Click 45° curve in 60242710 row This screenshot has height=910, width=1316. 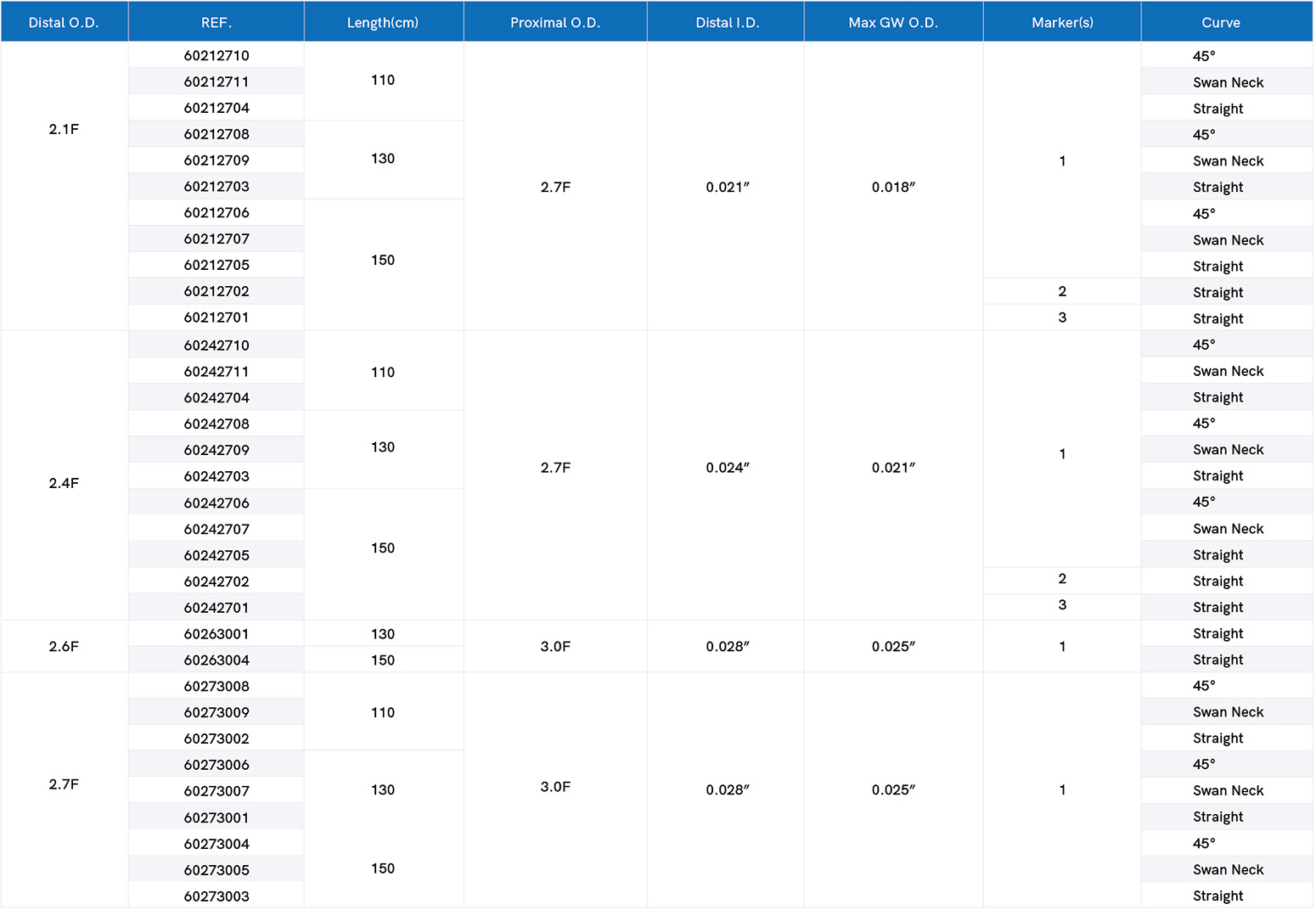click(1204, 345)
